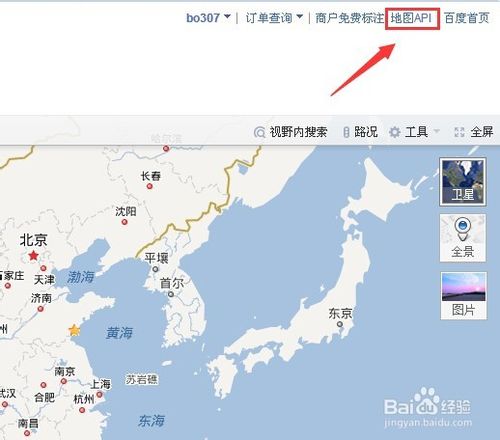Click the 北京 map label
Viewport: 500px width, 440px height.
click(33, 240)
